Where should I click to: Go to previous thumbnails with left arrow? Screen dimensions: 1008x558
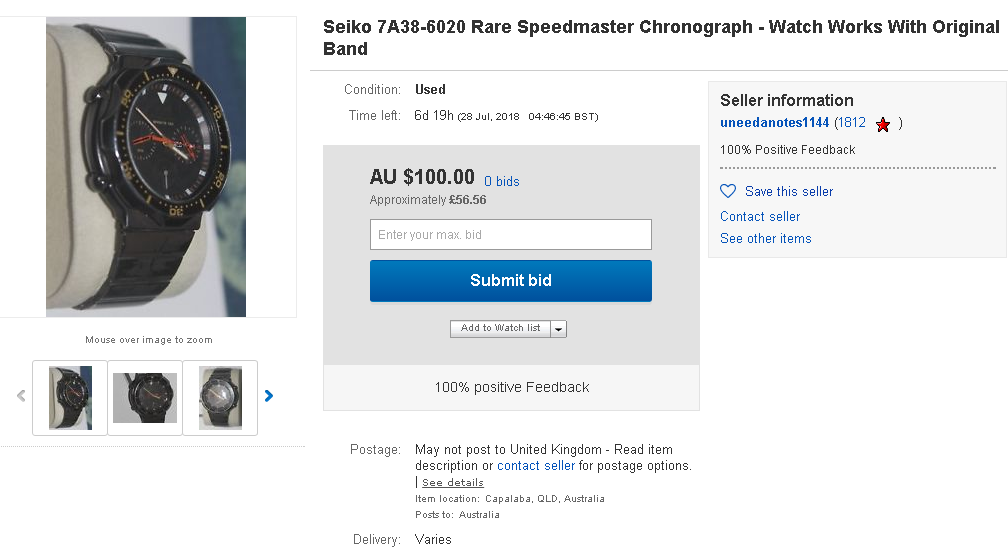point(21,396)
